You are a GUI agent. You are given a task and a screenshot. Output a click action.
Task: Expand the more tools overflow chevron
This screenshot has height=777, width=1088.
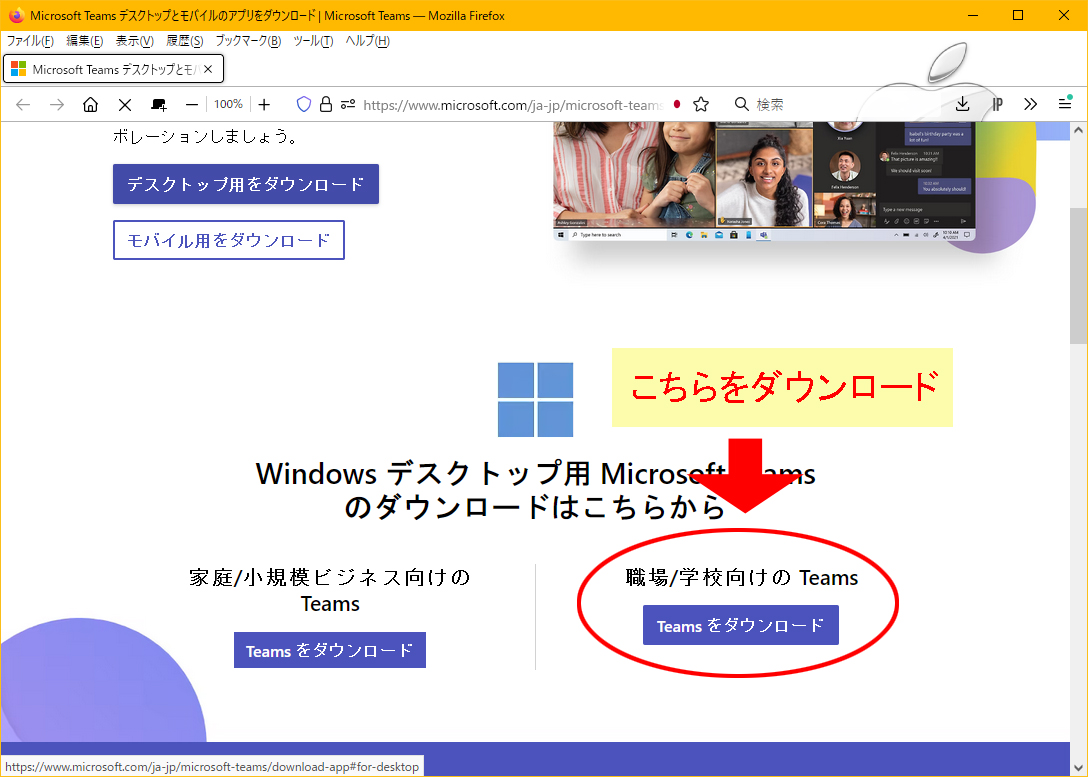1031,104
